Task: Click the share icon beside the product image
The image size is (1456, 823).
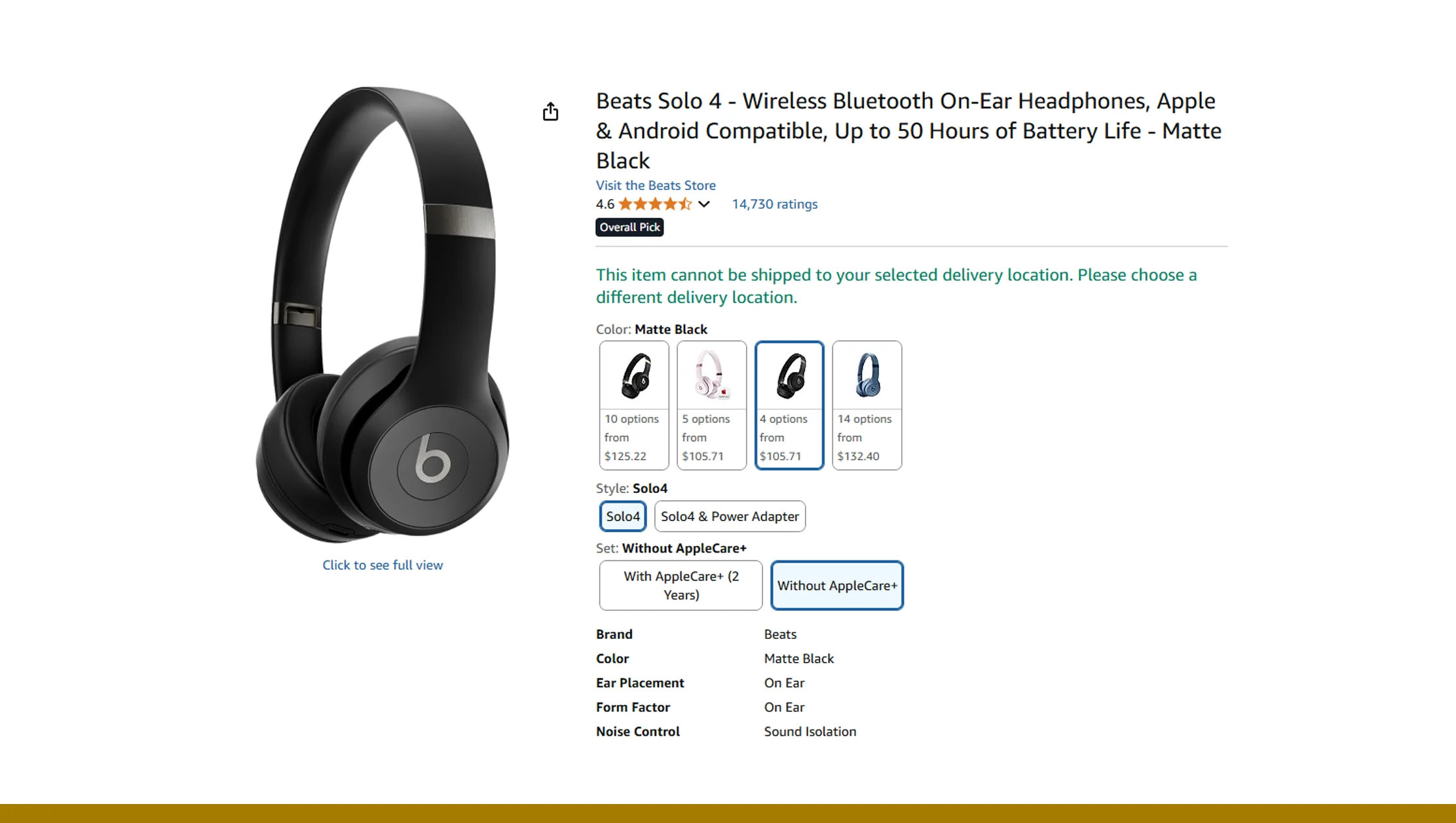Action: [550, 112]
